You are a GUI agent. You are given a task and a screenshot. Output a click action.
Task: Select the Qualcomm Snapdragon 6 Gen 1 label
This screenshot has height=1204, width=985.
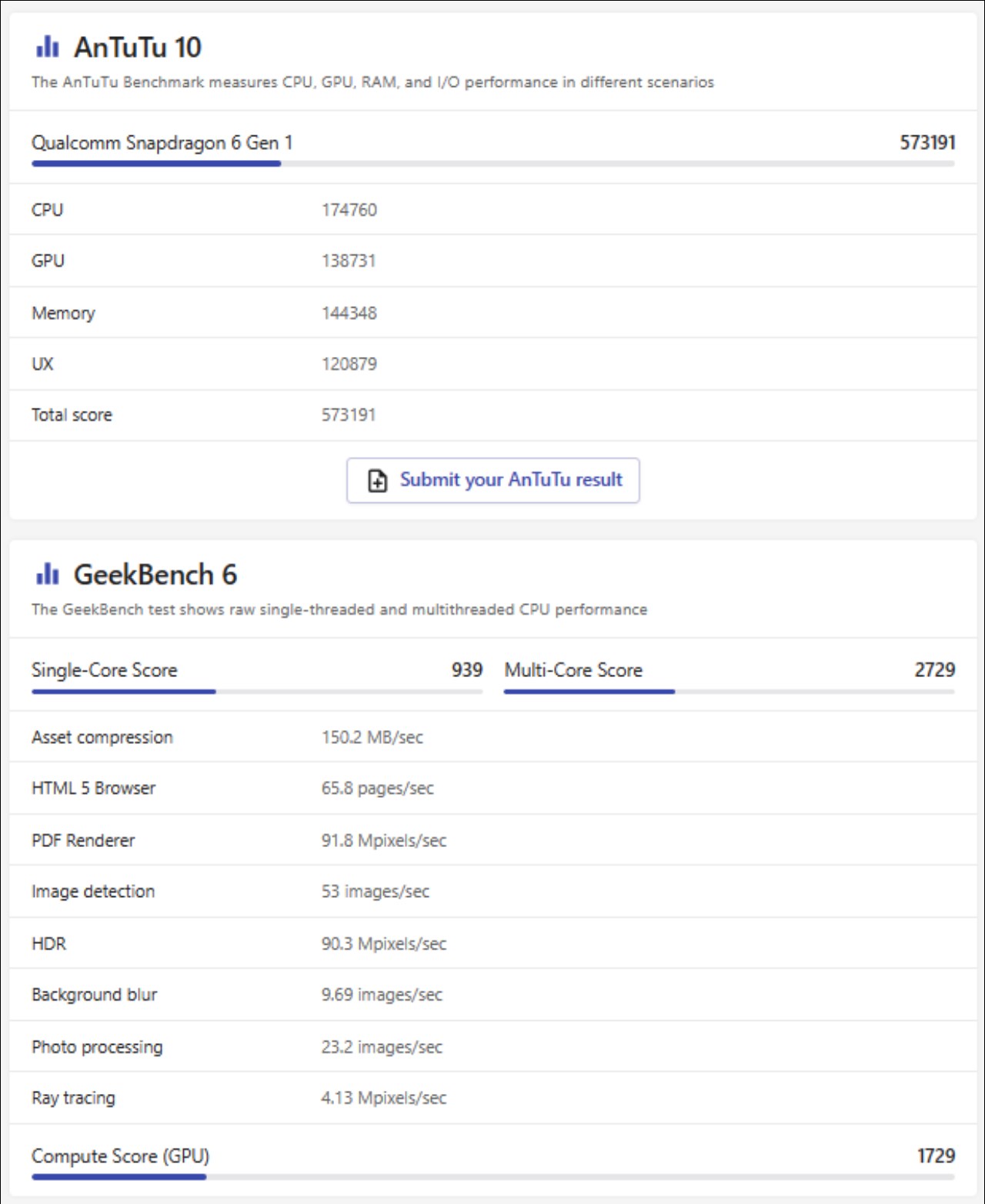tap(162, 143)
